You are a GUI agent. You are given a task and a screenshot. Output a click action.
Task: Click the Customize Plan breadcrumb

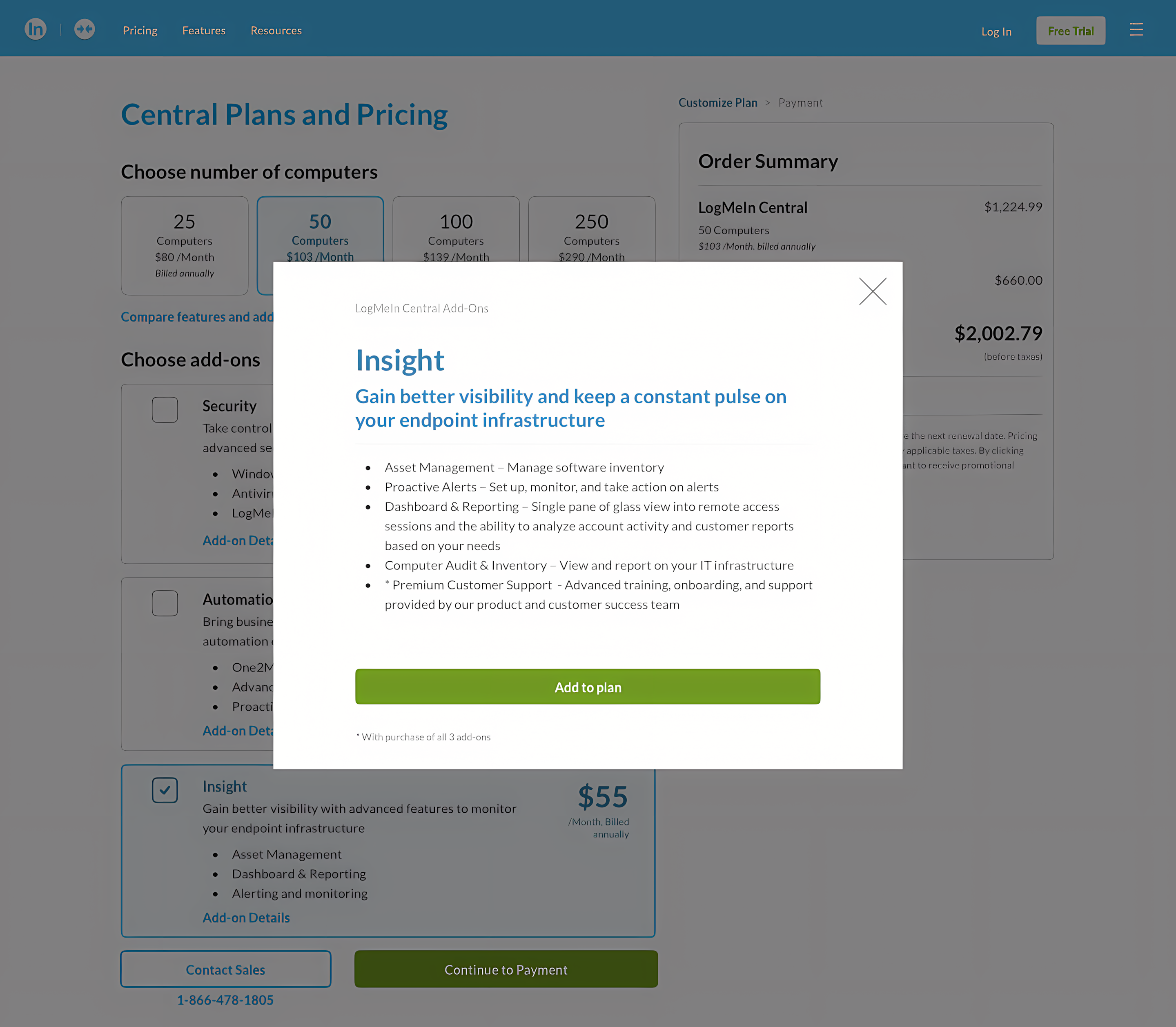click(x=718, y=102)
